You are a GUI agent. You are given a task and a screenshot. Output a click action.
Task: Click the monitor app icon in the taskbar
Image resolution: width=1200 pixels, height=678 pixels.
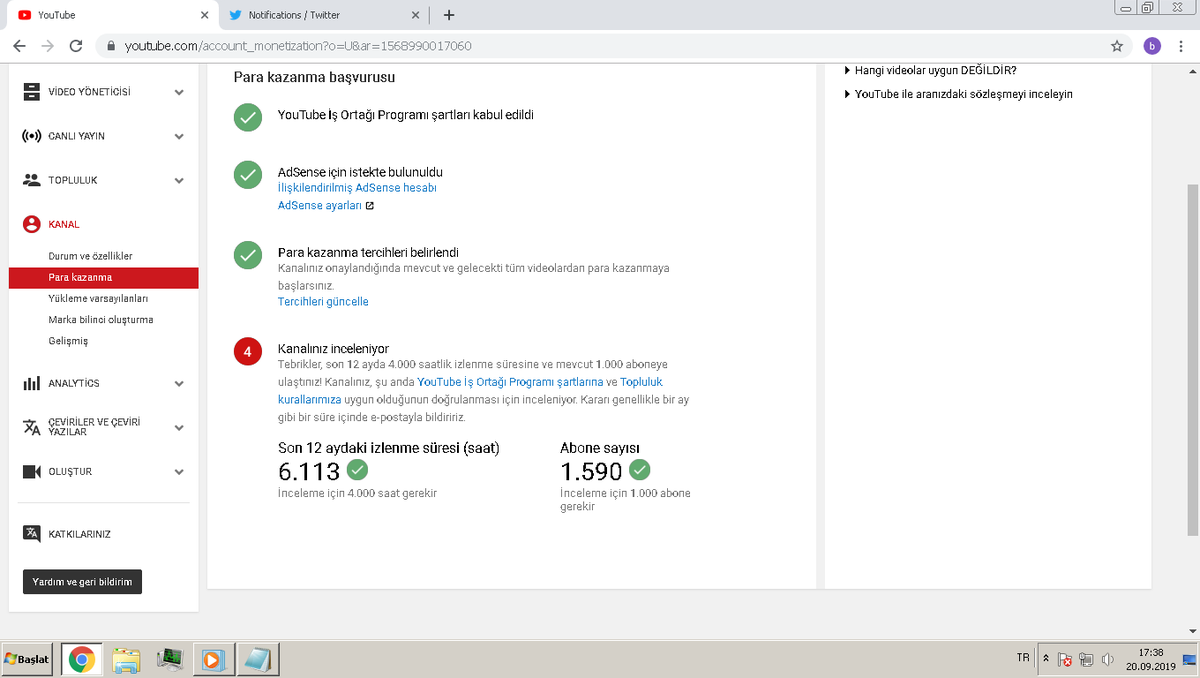pyautogui.click(x=170, y=659)
